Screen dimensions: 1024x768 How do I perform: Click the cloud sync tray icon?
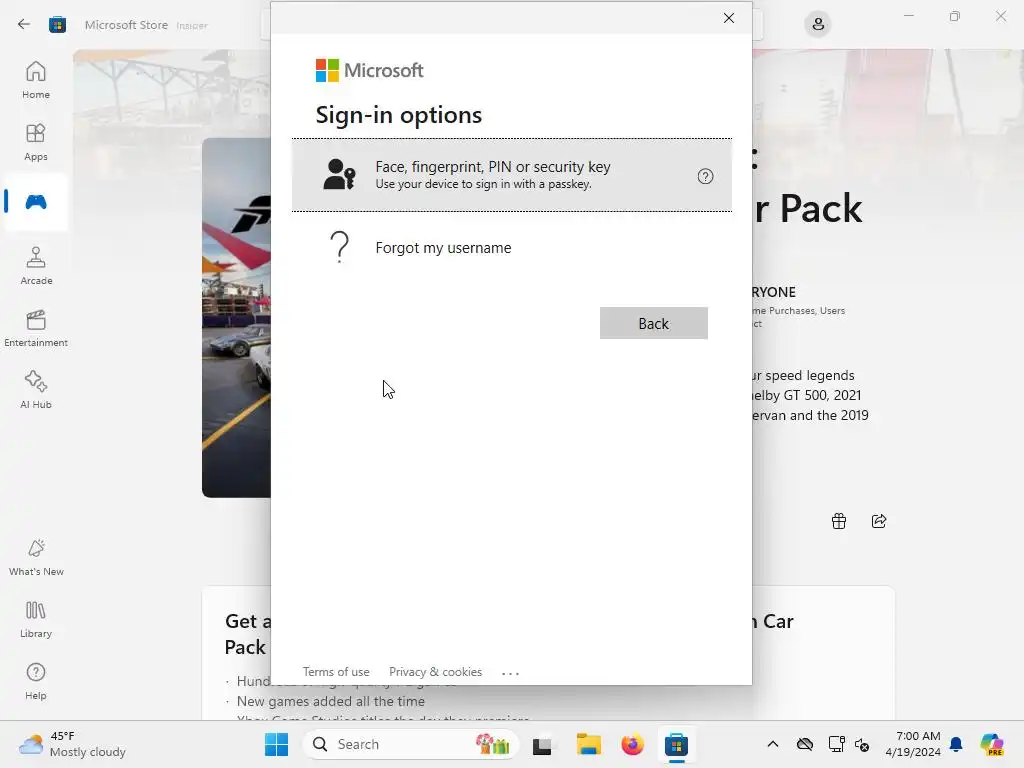point(805,744)
